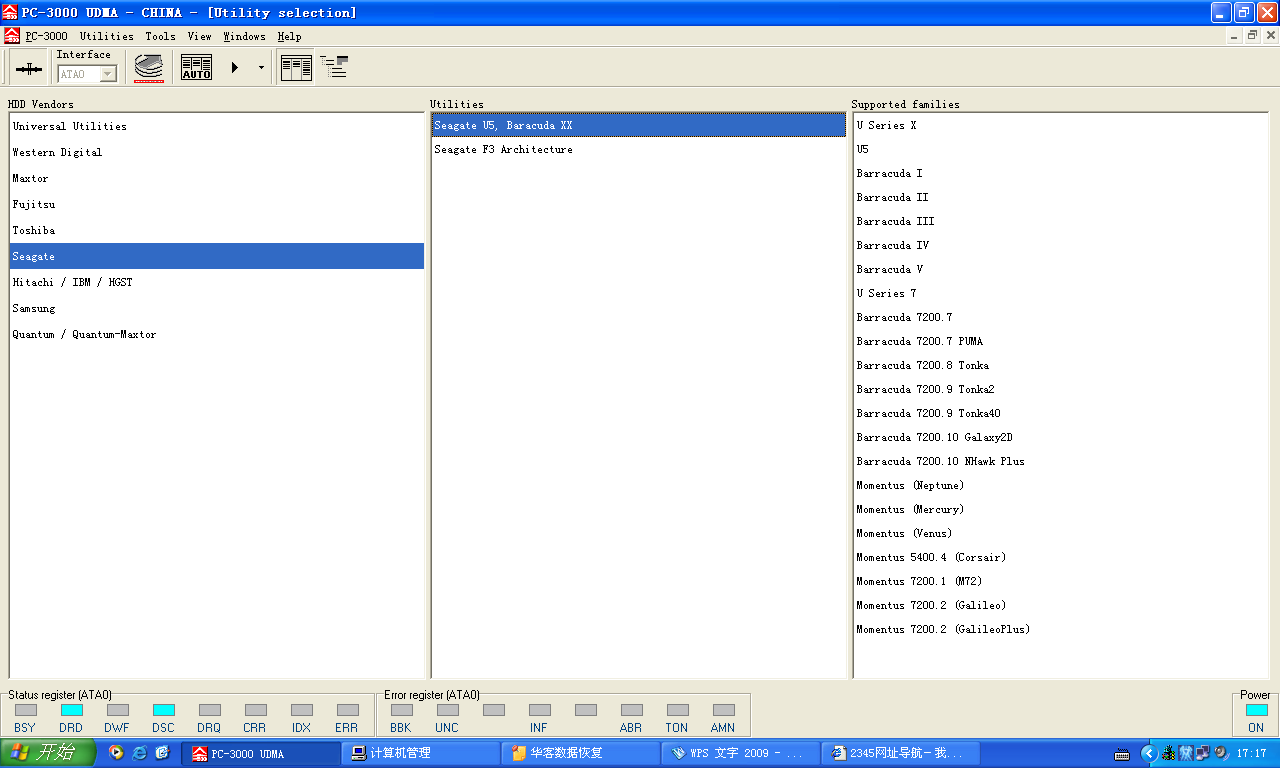Restore the Utility selection child window
The width and height of the screenshot is (1280, 768).
1251,35
